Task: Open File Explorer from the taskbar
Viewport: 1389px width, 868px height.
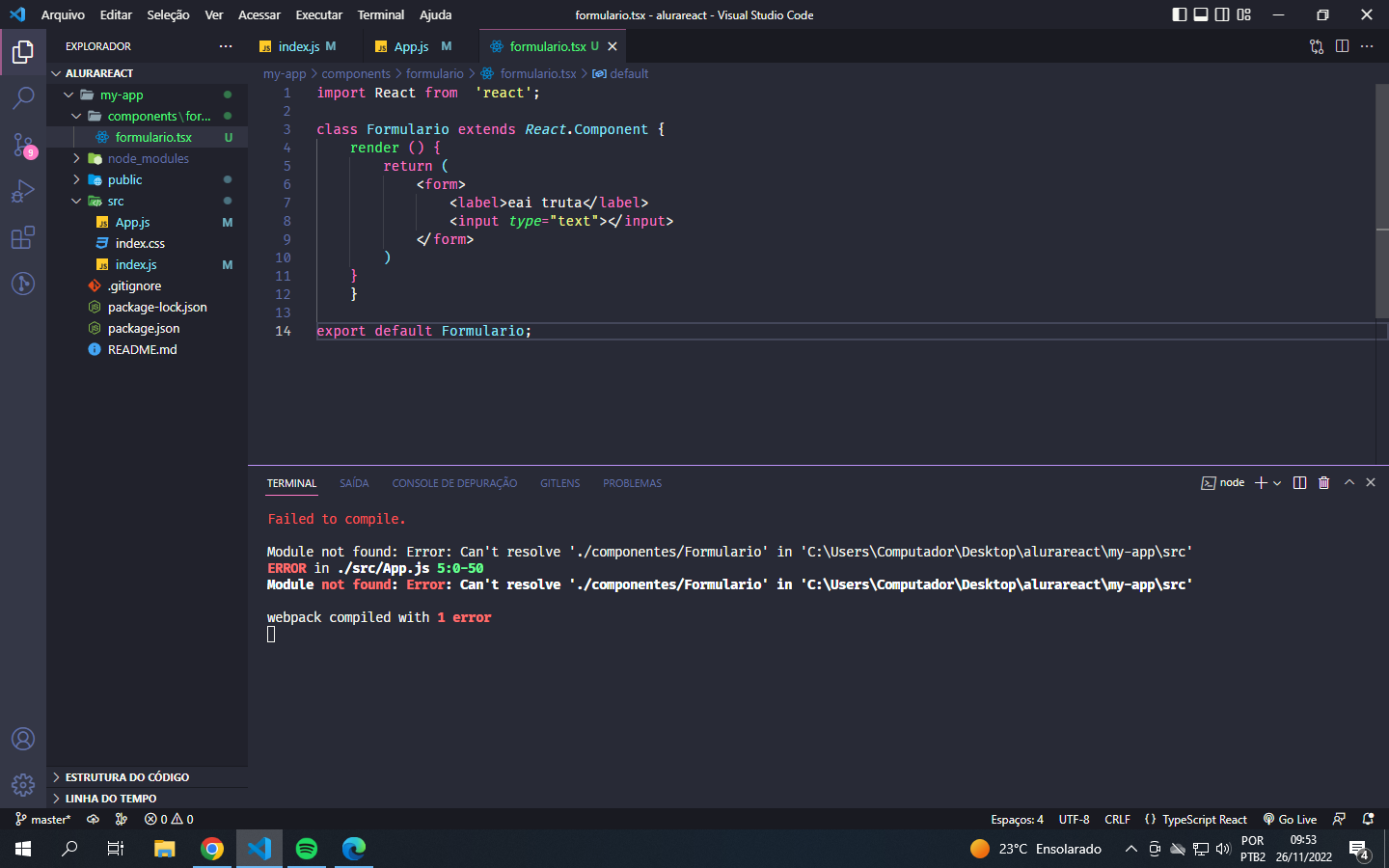Action: [x=165, y=849]
